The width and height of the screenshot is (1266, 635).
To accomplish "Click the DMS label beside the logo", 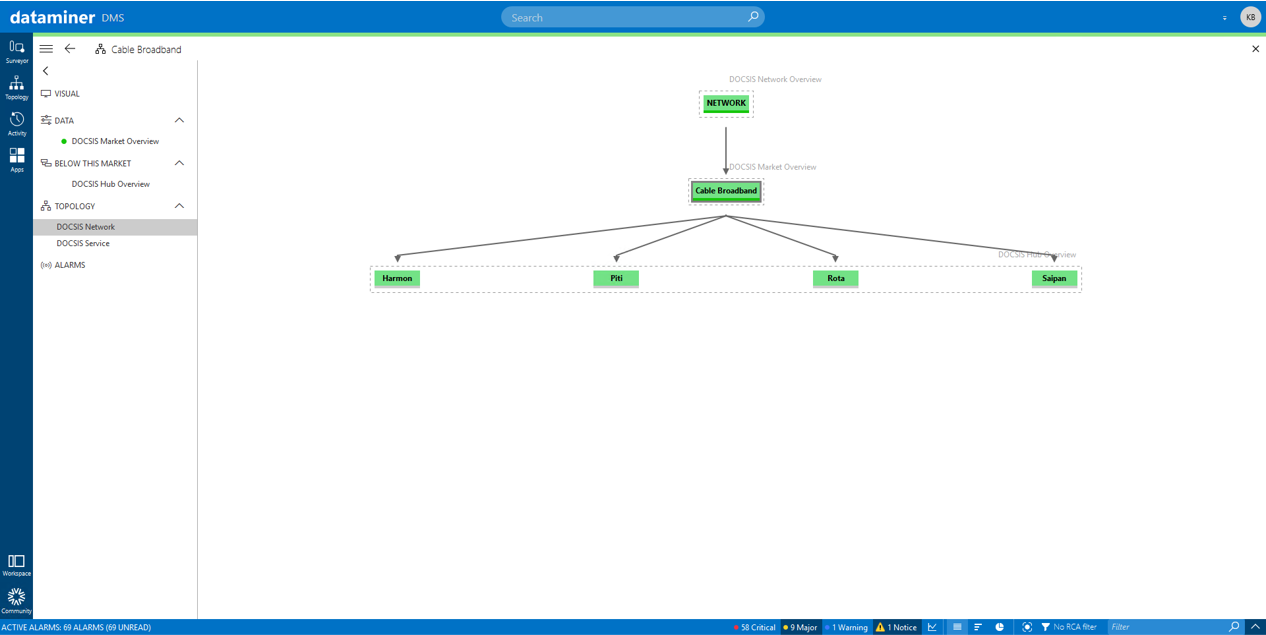I will (x=113, y=18).
